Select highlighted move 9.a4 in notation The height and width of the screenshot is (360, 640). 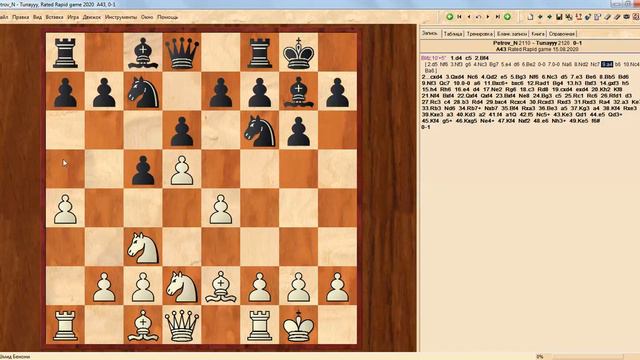[607, 64]
